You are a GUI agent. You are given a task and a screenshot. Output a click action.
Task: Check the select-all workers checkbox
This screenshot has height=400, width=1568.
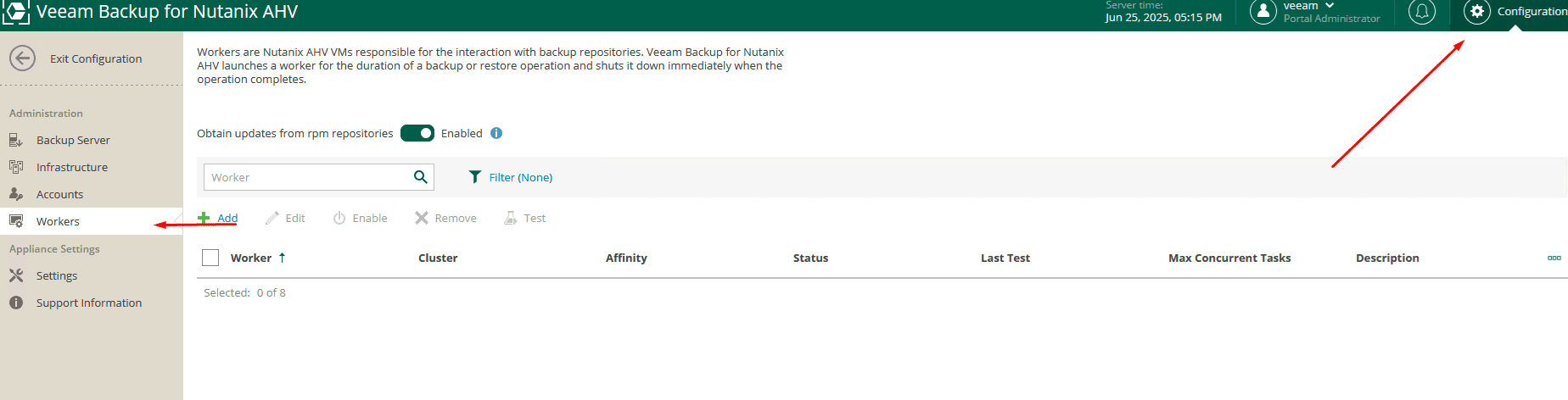tap(210, 258)
